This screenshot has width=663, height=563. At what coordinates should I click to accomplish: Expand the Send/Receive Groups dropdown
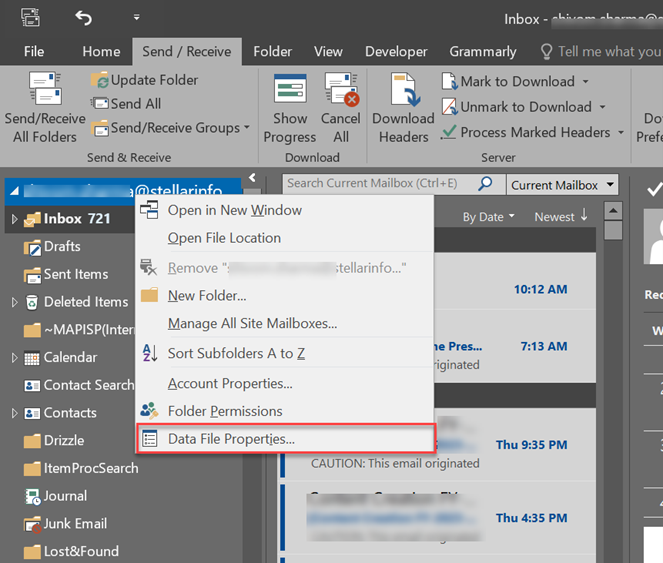coord(247,127)
